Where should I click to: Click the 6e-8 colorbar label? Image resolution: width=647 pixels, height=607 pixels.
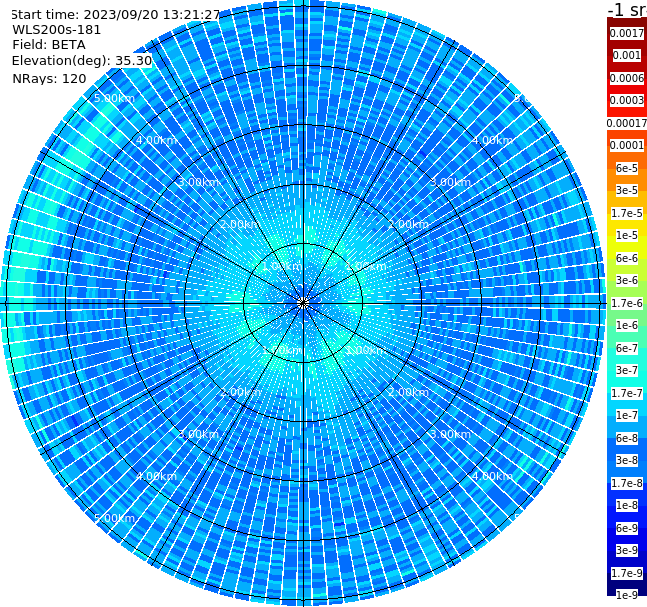[627, 438]
